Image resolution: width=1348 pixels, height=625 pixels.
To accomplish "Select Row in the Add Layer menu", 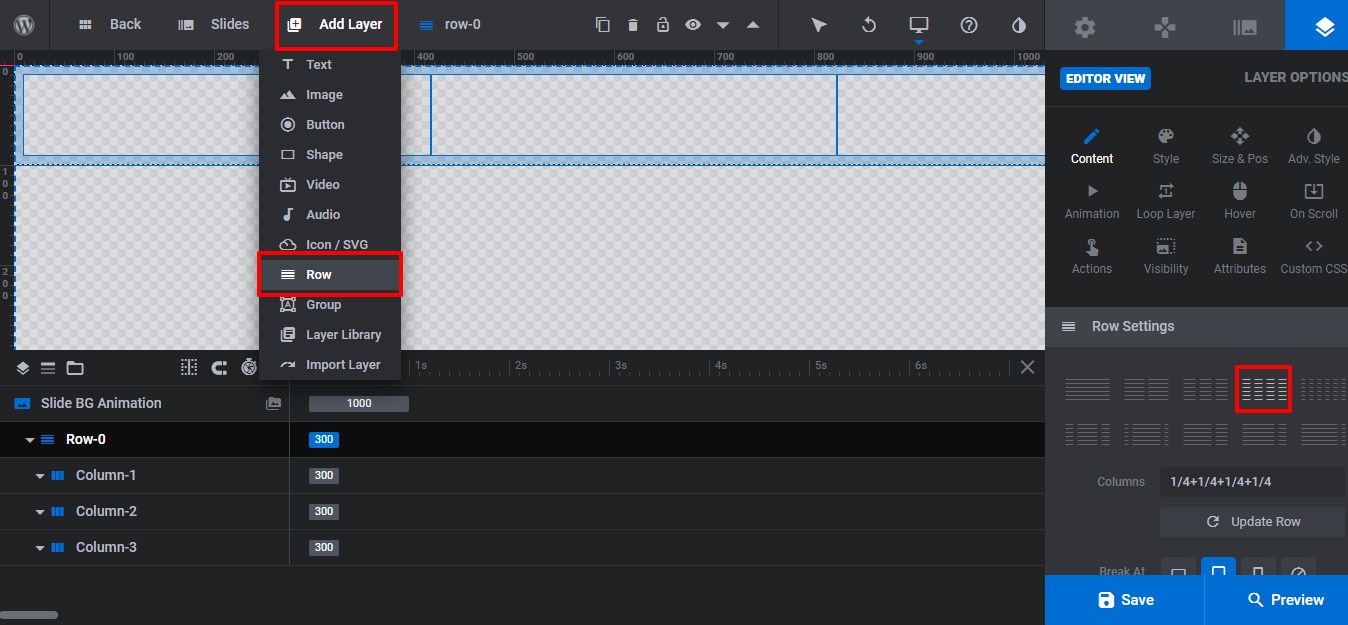I will (330, 274).
